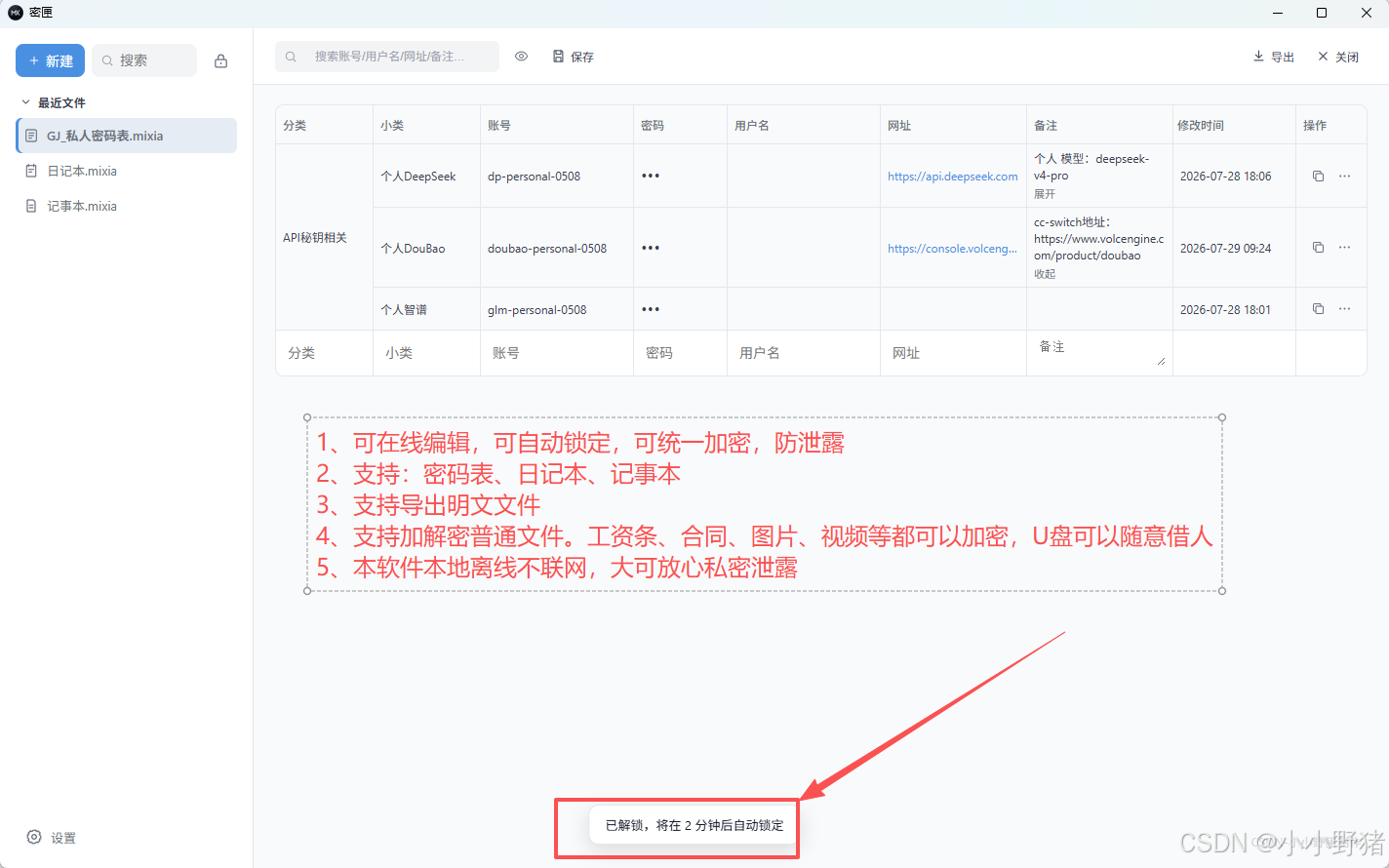Reveal masked password in 个人DouBao row
Viewport: 1389px width, 868px height.
[651, 248]
